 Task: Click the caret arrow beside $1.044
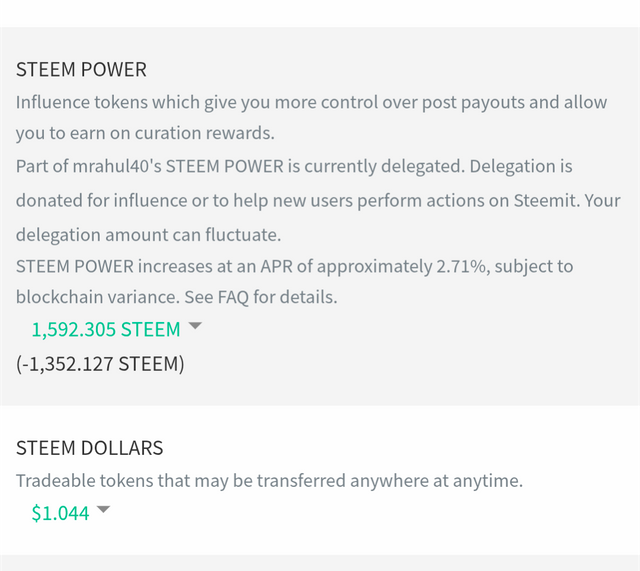103,509
